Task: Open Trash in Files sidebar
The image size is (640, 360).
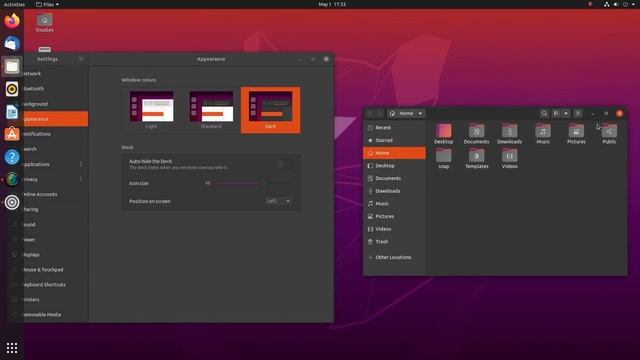Action: (x=394, y=242)
